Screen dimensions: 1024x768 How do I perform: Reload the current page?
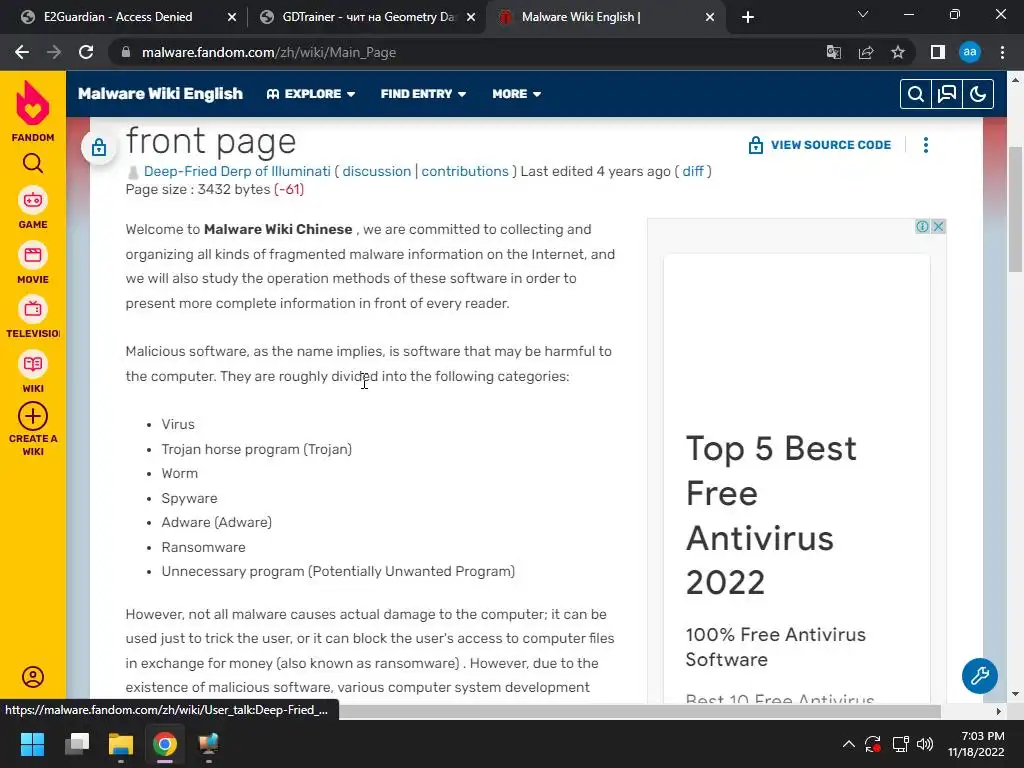[86, 52]
